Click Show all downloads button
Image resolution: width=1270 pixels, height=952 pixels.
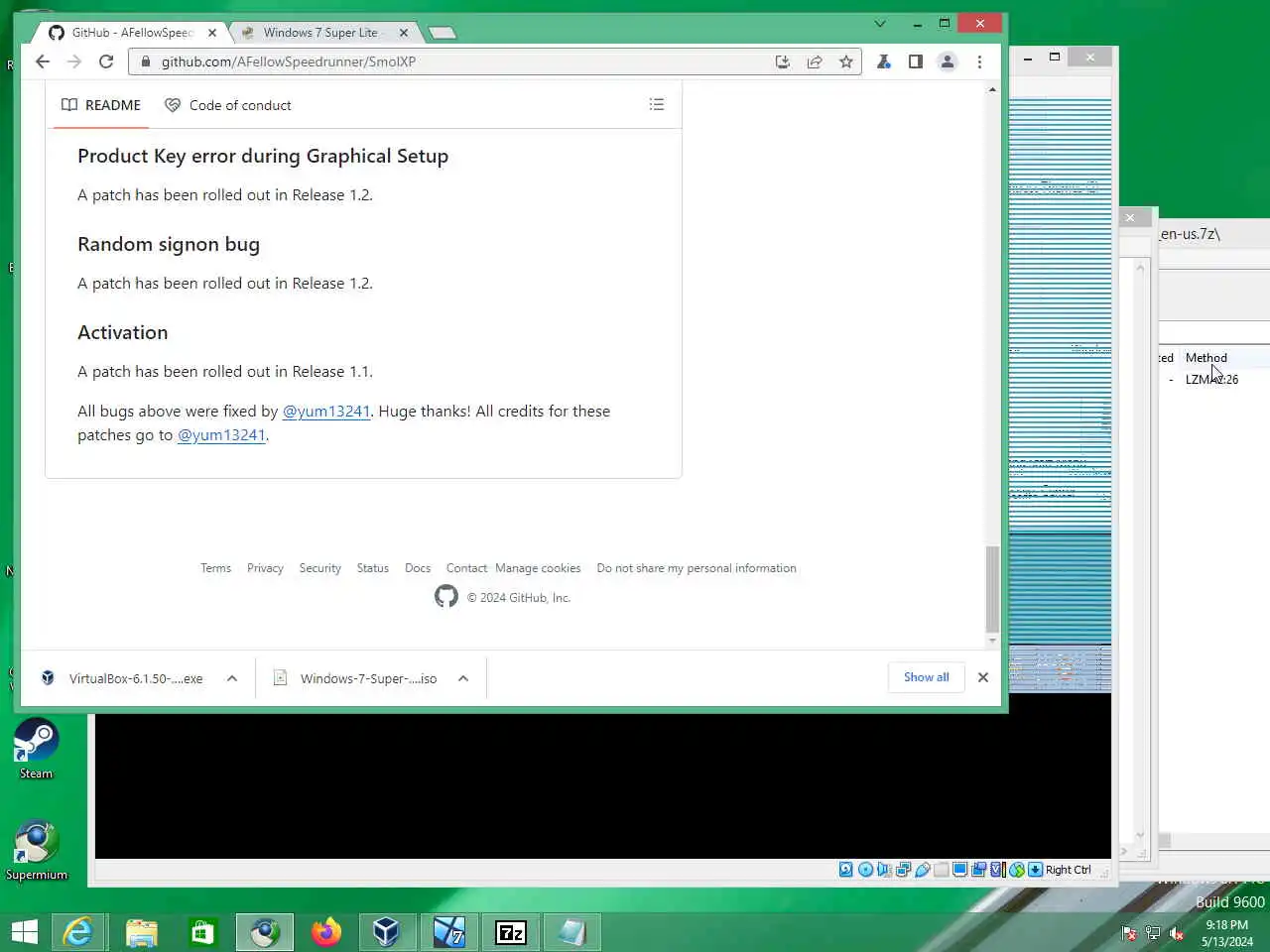927,677
